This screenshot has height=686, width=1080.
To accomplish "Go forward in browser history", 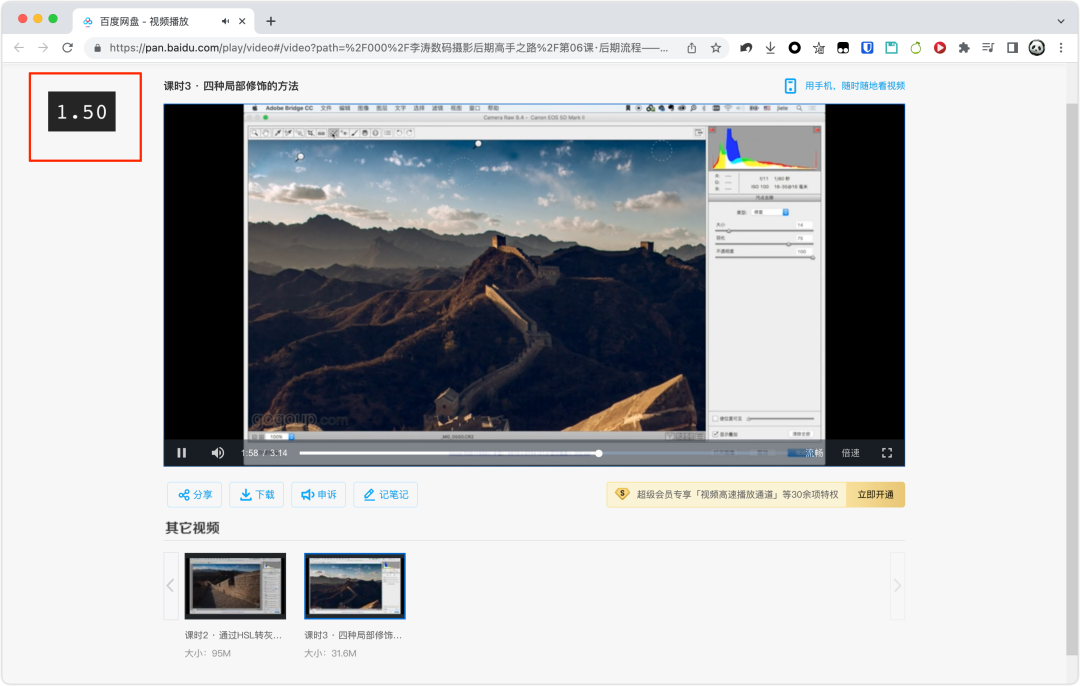I will click(43, 48).
